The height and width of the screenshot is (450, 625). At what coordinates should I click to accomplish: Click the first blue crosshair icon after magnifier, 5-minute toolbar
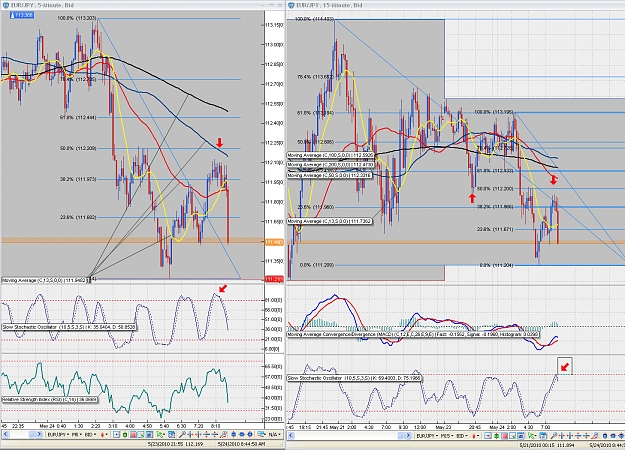[191, 434]
